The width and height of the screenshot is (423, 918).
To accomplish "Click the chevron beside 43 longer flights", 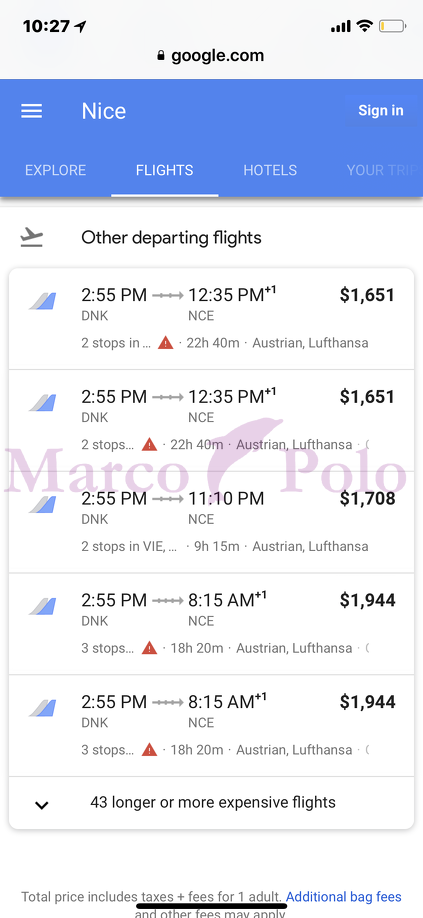I will pos(41,805).
